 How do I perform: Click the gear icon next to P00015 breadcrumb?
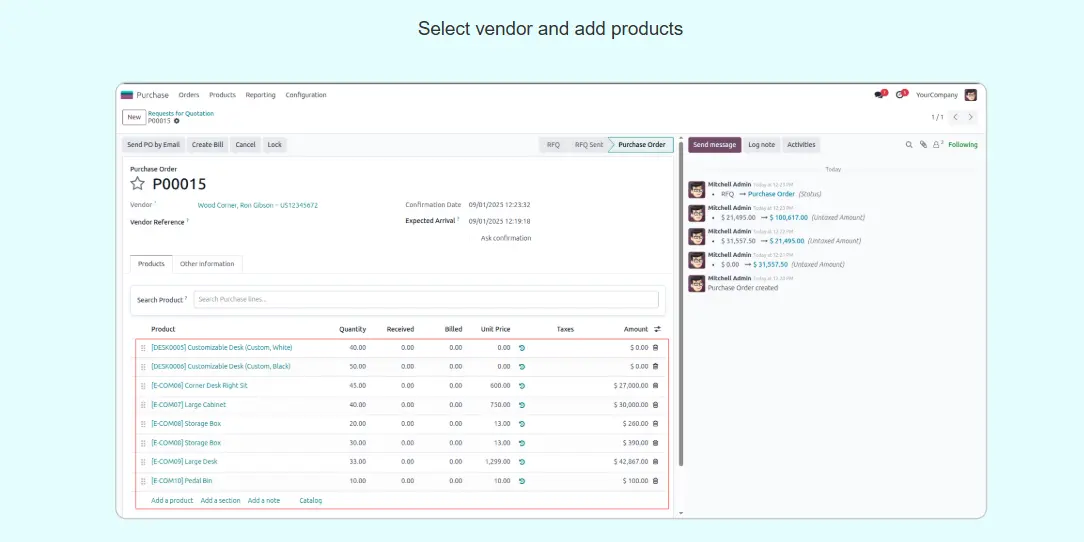(177, 121)
